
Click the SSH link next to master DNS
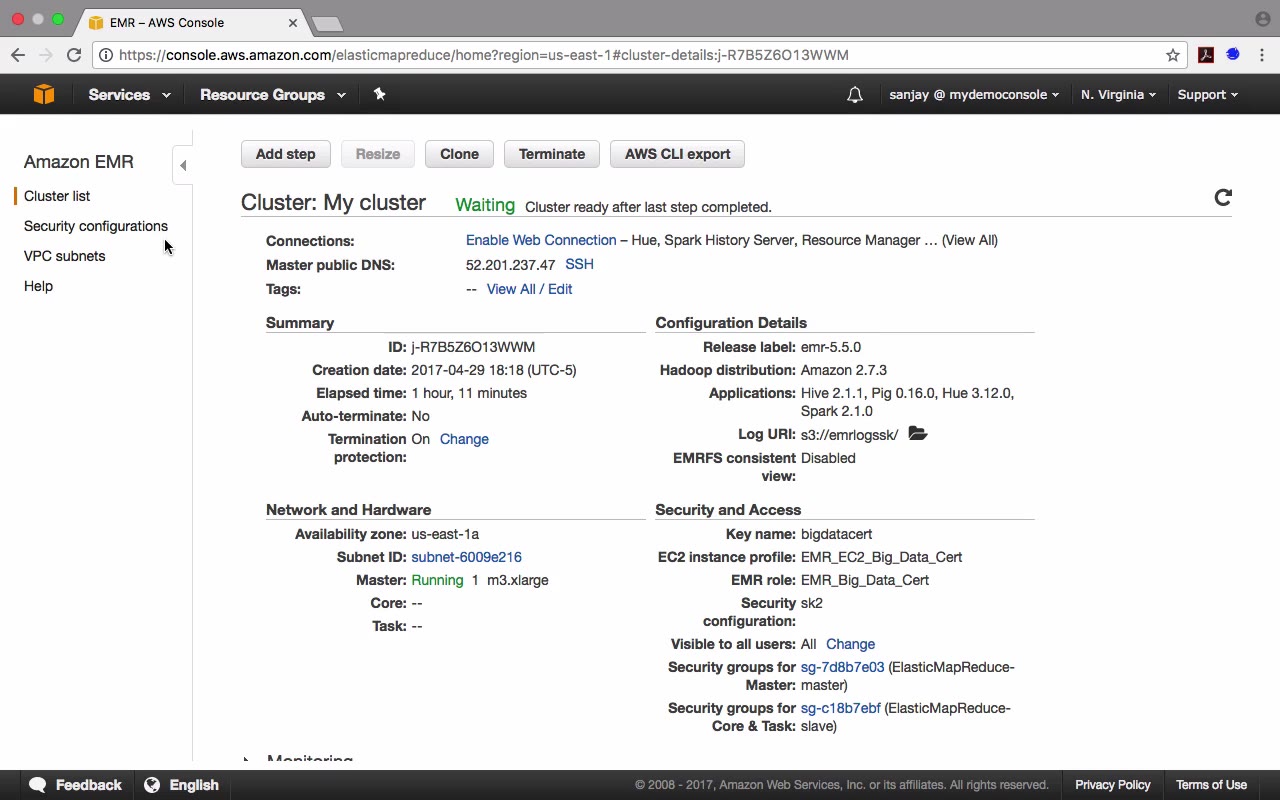[x=580, y=264]
